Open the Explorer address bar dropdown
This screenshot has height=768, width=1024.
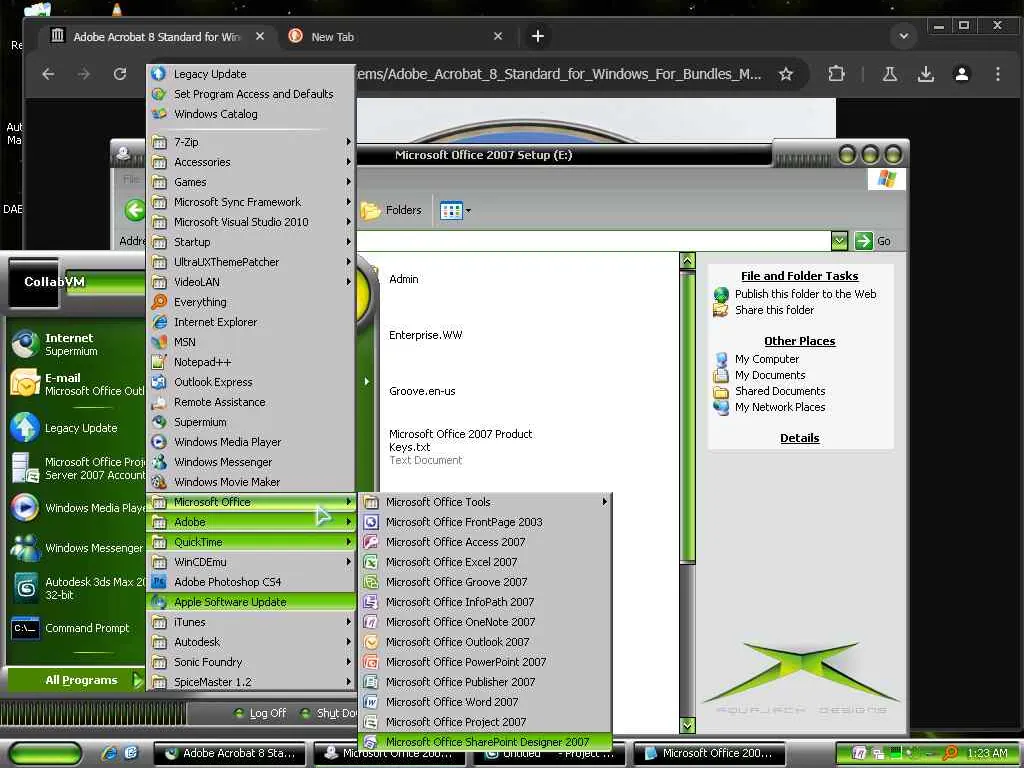(839, 241)
